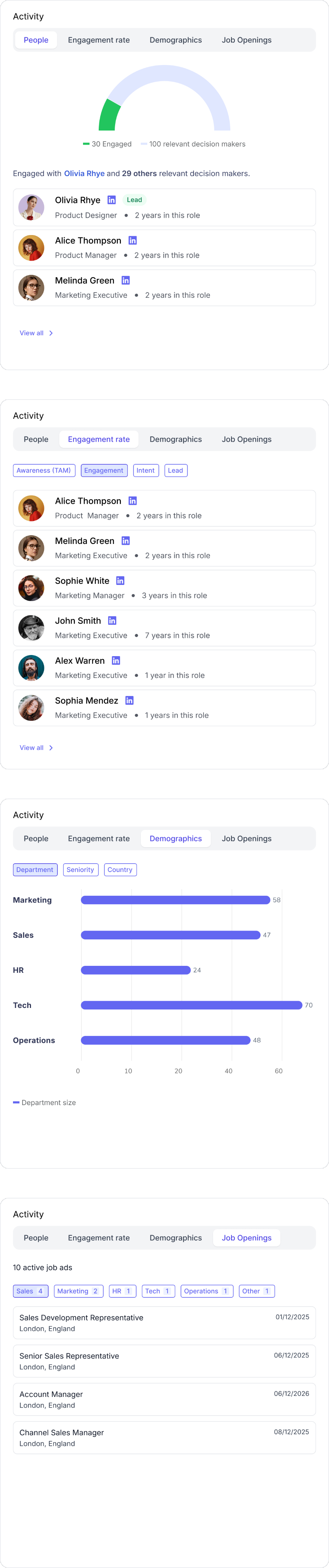Toggle the Awareness (TAM) filter chip

point(44,470)
